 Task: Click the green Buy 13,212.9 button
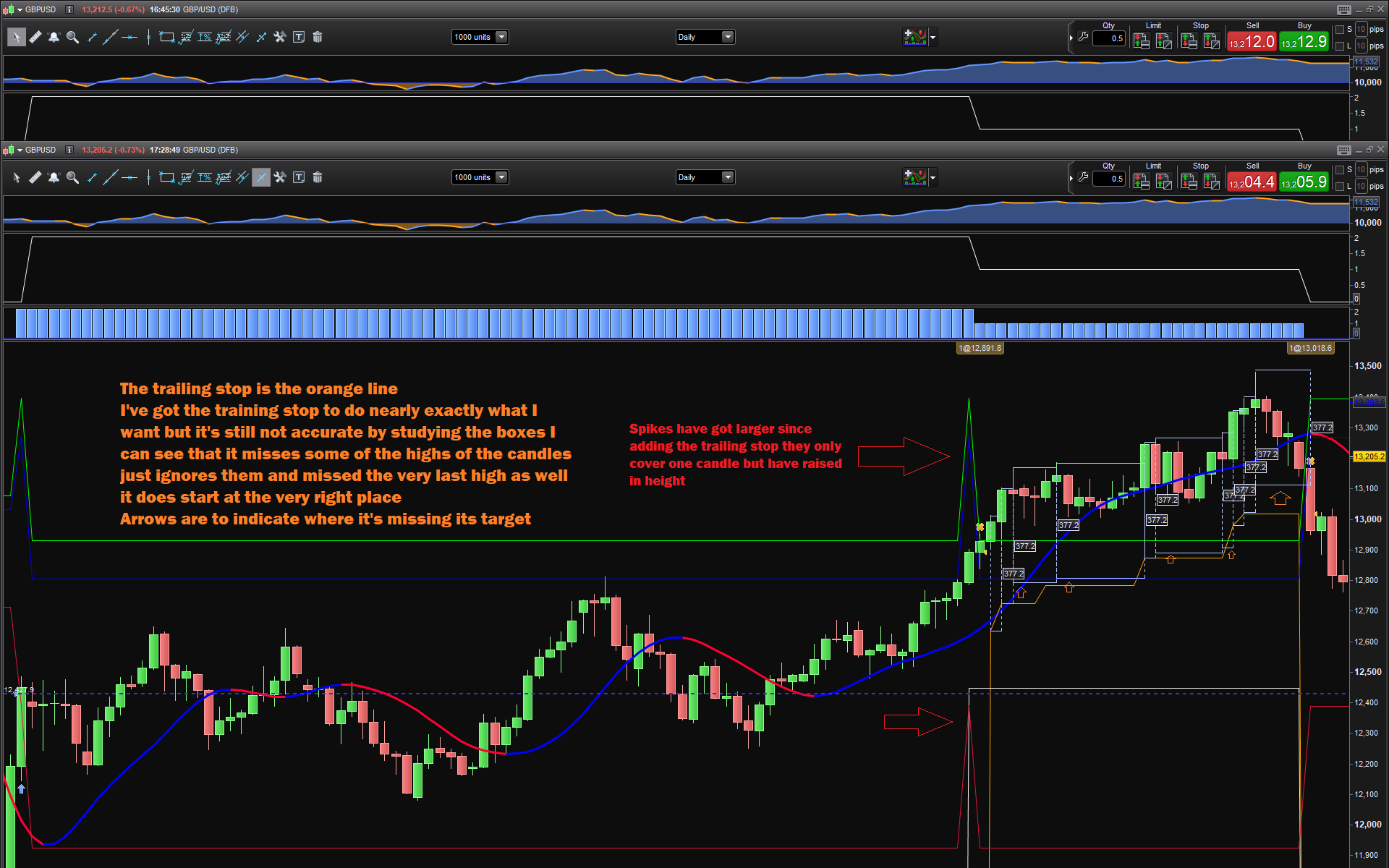point(1304,42)
